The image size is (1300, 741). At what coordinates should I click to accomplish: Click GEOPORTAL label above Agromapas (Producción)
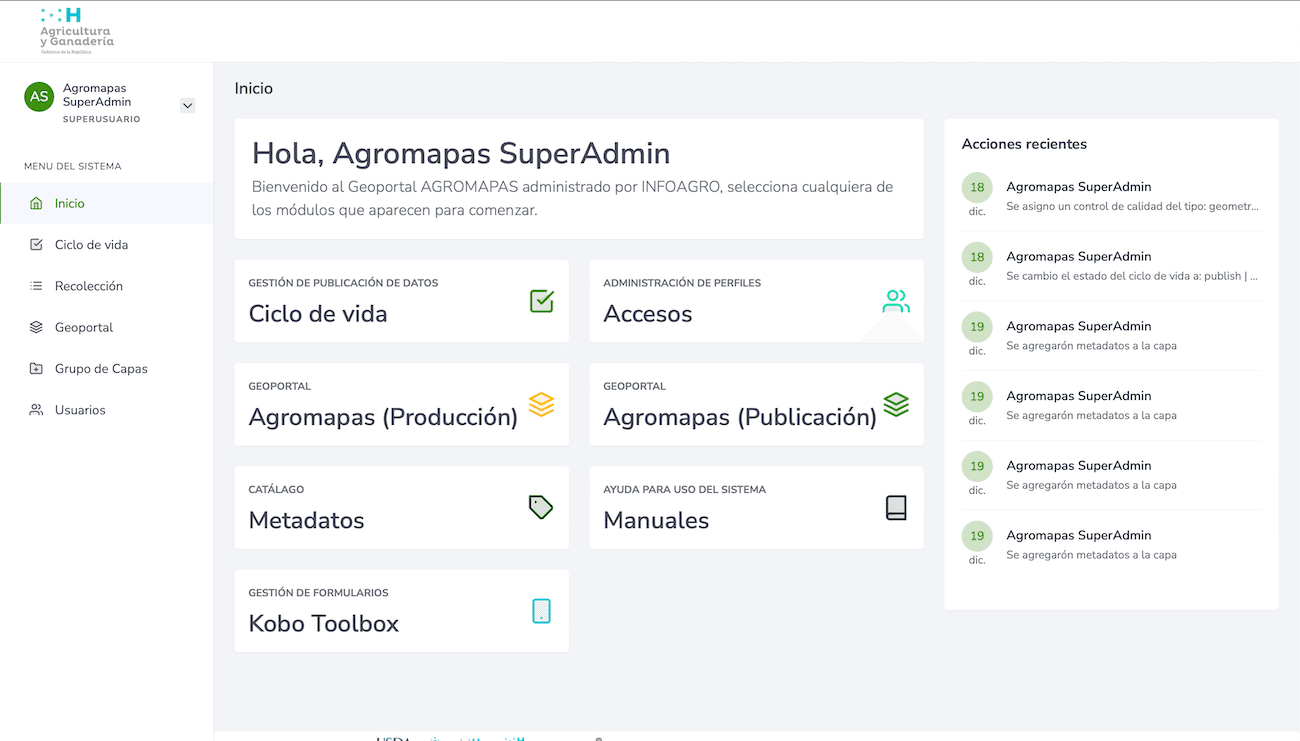[x=280, y=386]
